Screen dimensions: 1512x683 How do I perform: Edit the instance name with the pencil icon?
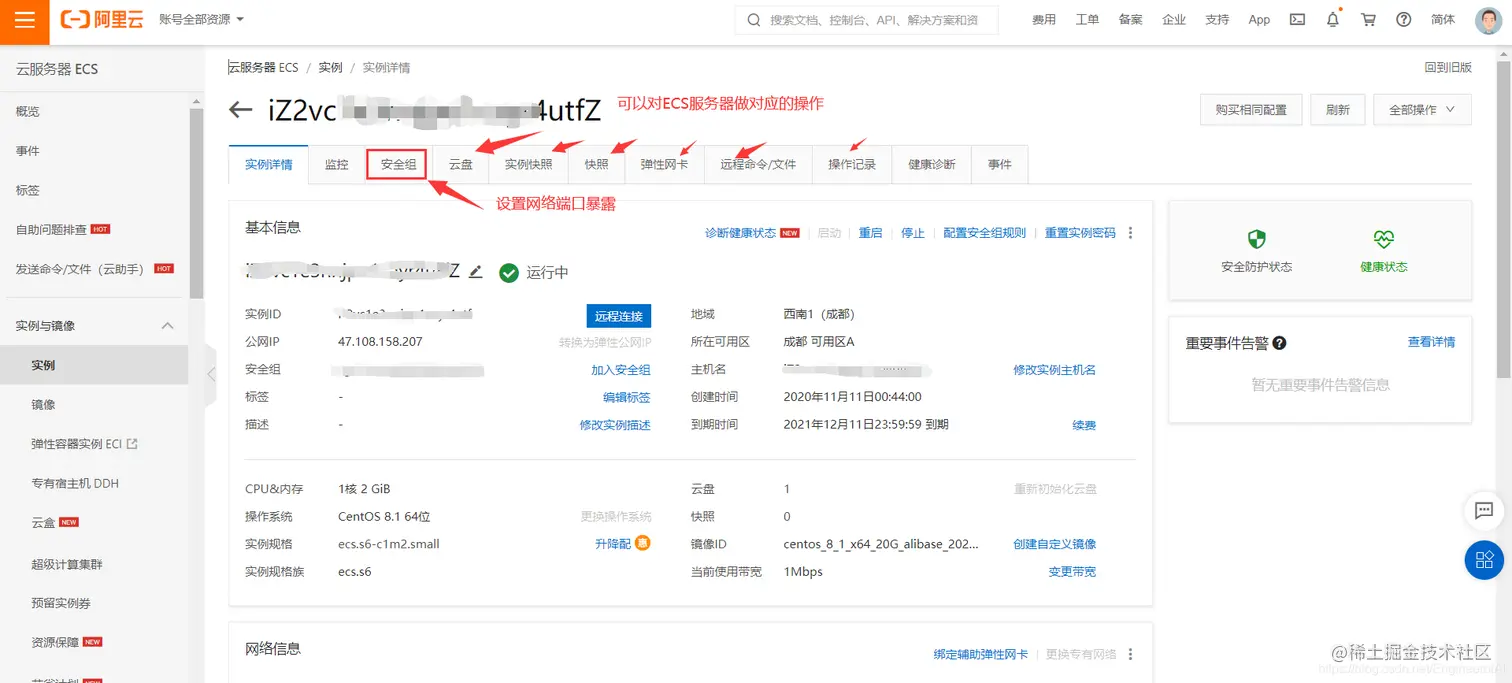[476, 272]
